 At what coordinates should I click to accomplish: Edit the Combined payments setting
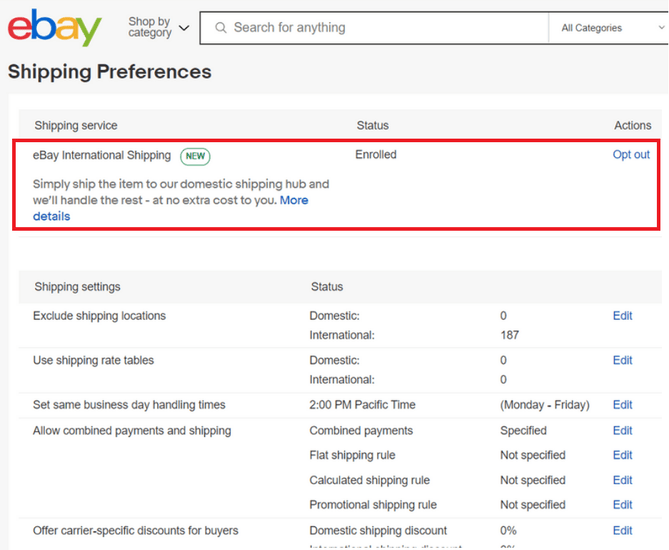622,431
